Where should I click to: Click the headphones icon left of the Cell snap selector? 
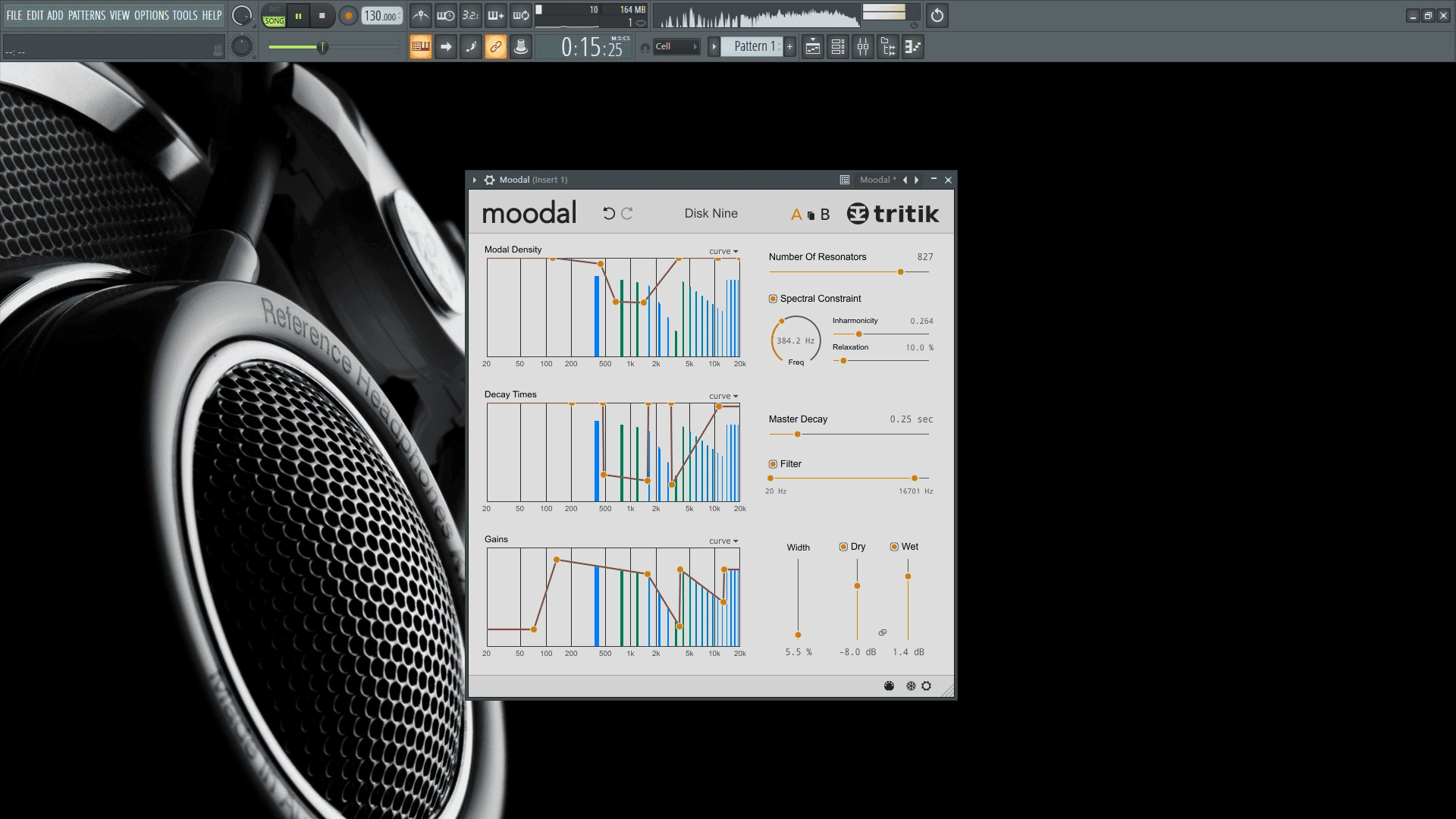(645, 48)
